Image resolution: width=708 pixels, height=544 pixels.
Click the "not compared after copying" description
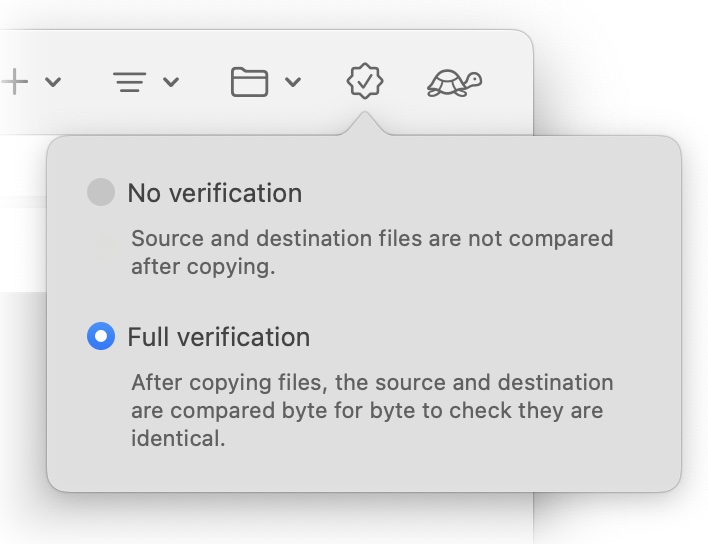click(x=372, y=253)
